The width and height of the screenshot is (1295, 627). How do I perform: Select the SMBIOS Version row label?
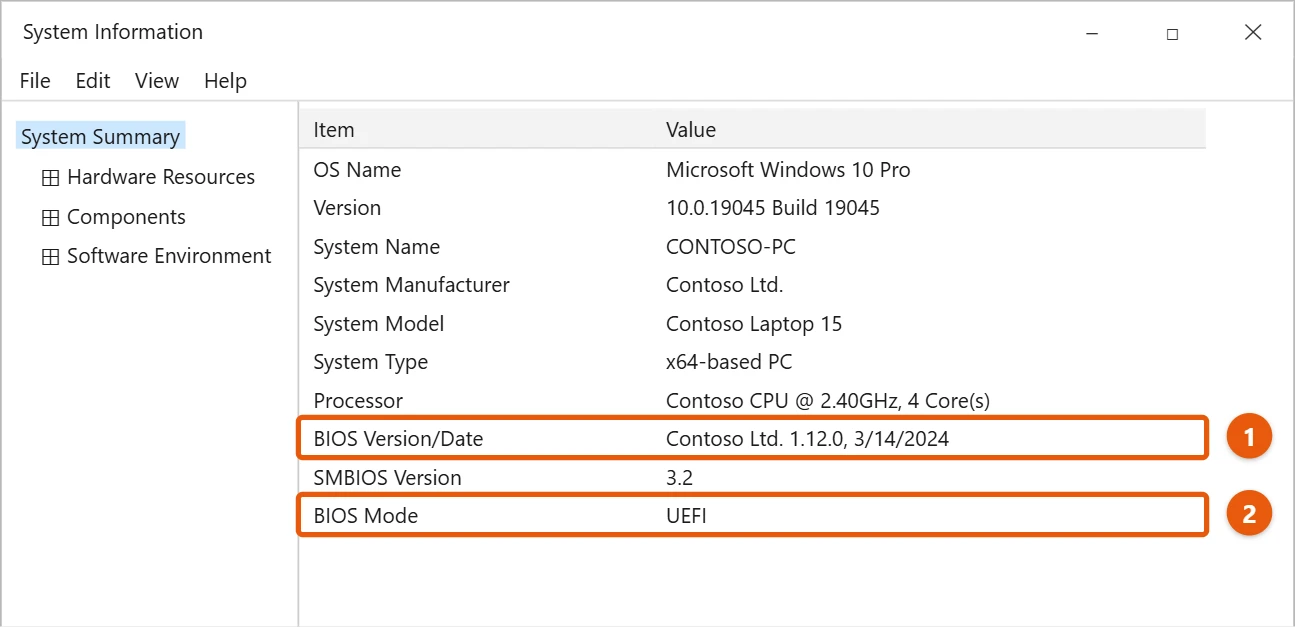[387, 478]
